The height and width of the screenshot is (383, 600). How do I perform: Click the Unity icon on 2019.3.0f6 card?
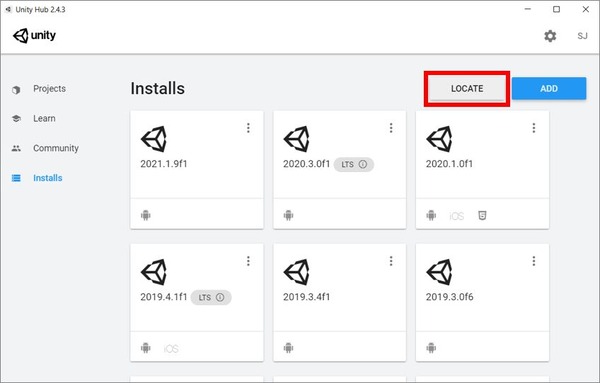[439, 272]
